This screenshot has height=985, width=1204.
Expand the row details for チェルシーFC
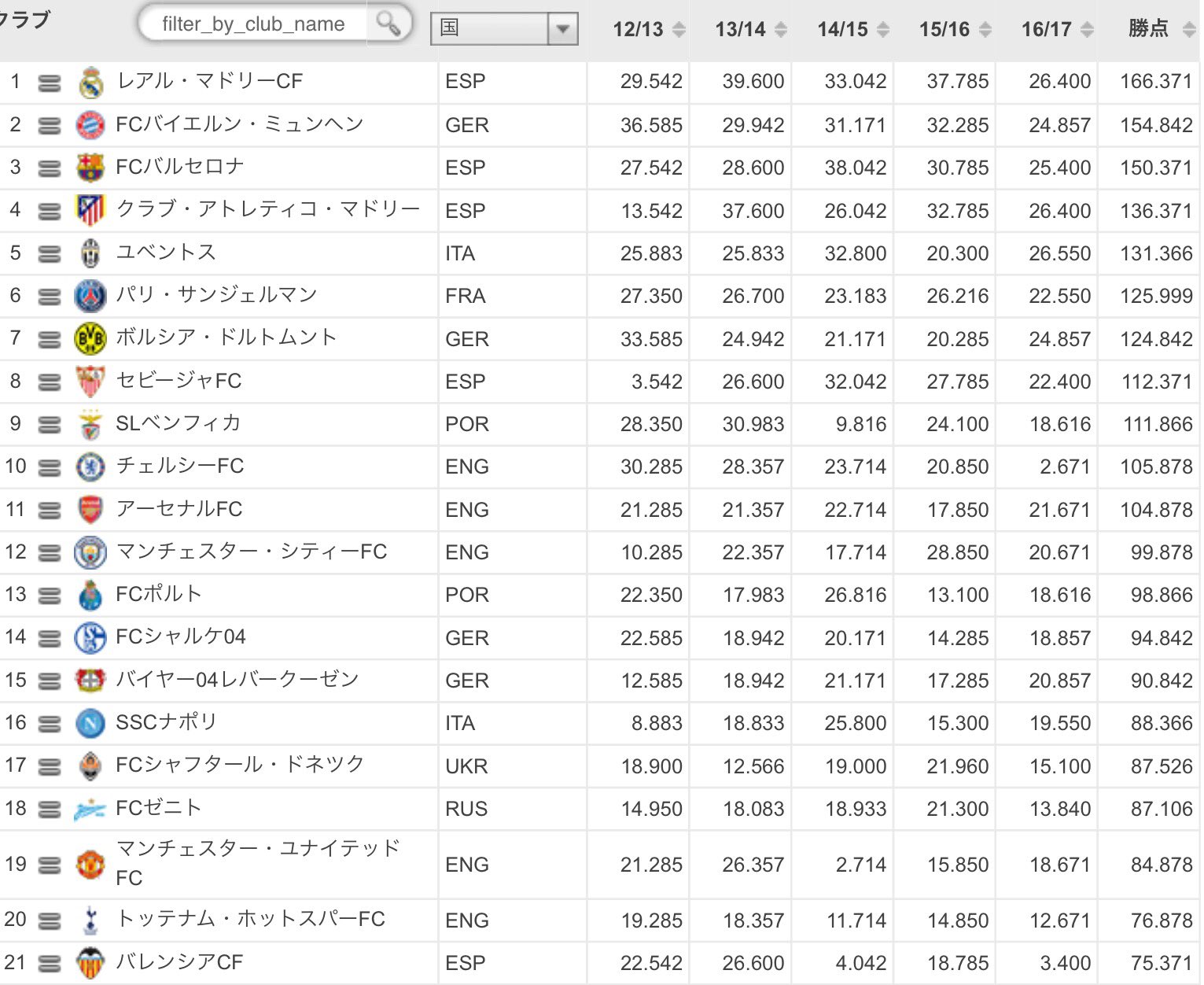coord(50,467)
